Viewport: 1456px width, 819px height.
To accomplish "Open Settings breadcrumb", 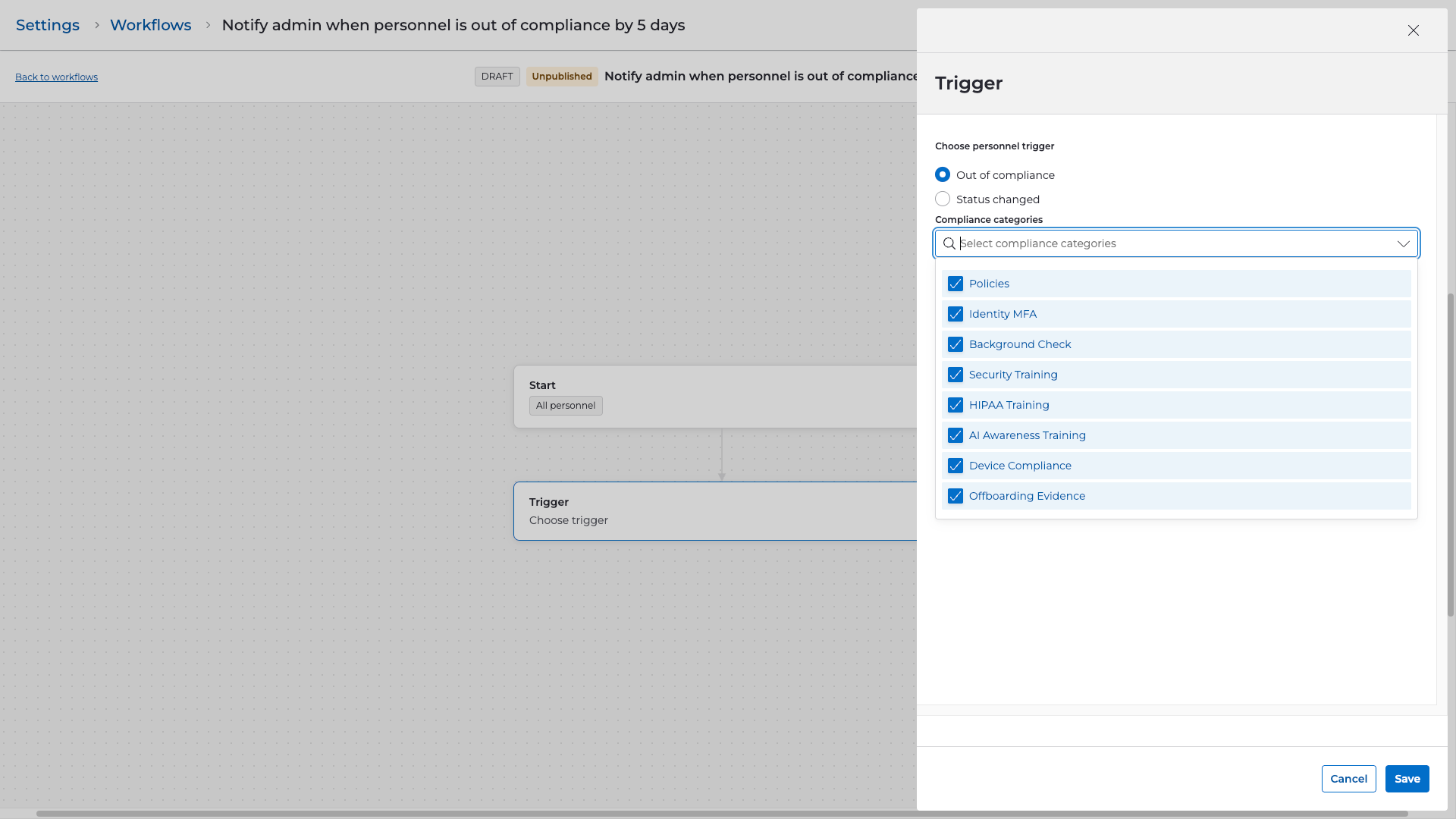I will click(x=48, y=25).
